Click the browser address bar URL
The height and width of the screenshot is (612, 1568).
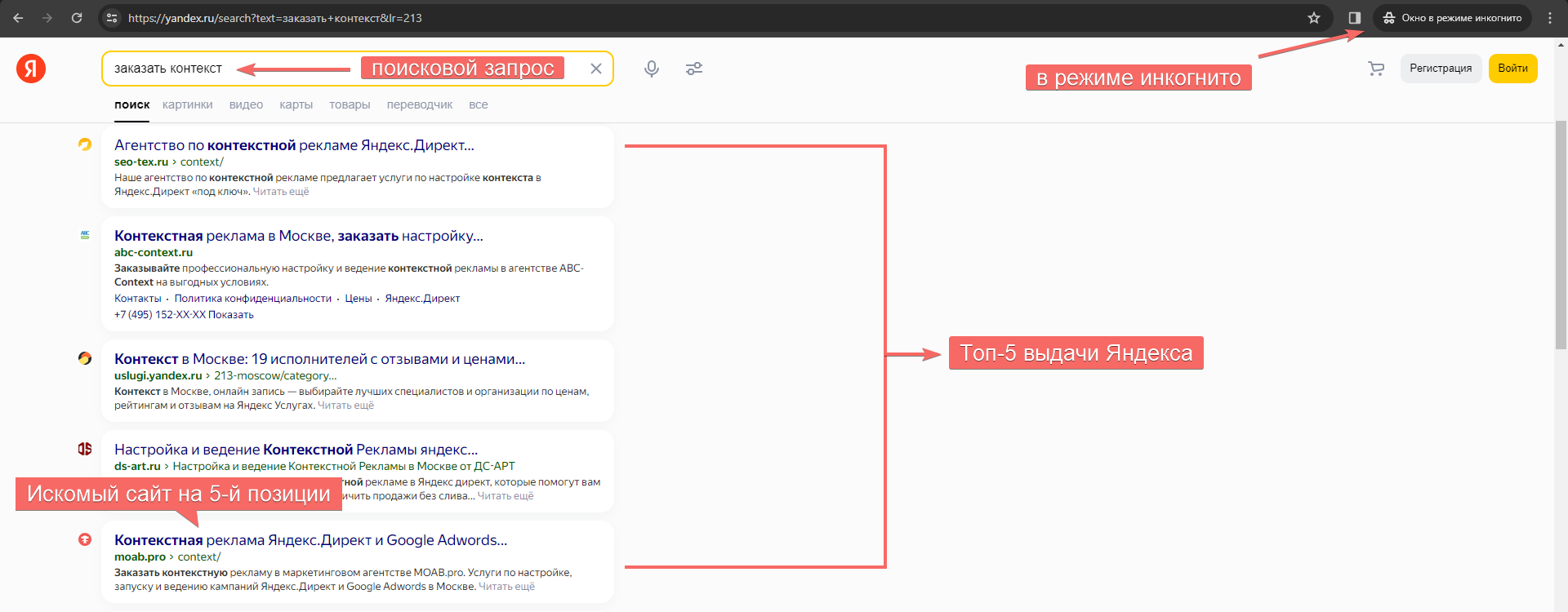point(275,18)
